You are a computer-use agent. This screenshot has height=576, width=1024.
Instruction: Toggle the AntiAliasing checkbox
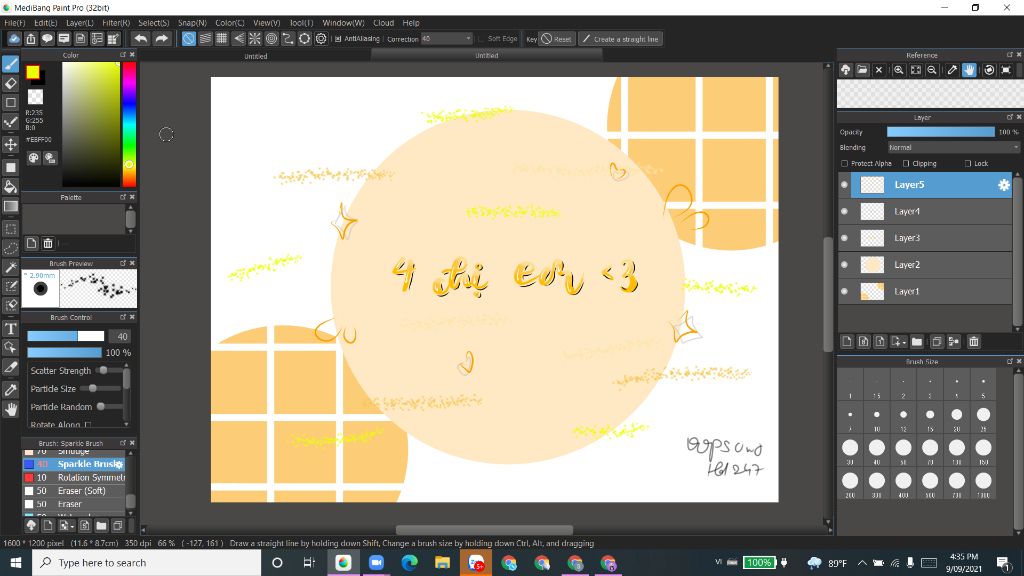coord(338,39)
